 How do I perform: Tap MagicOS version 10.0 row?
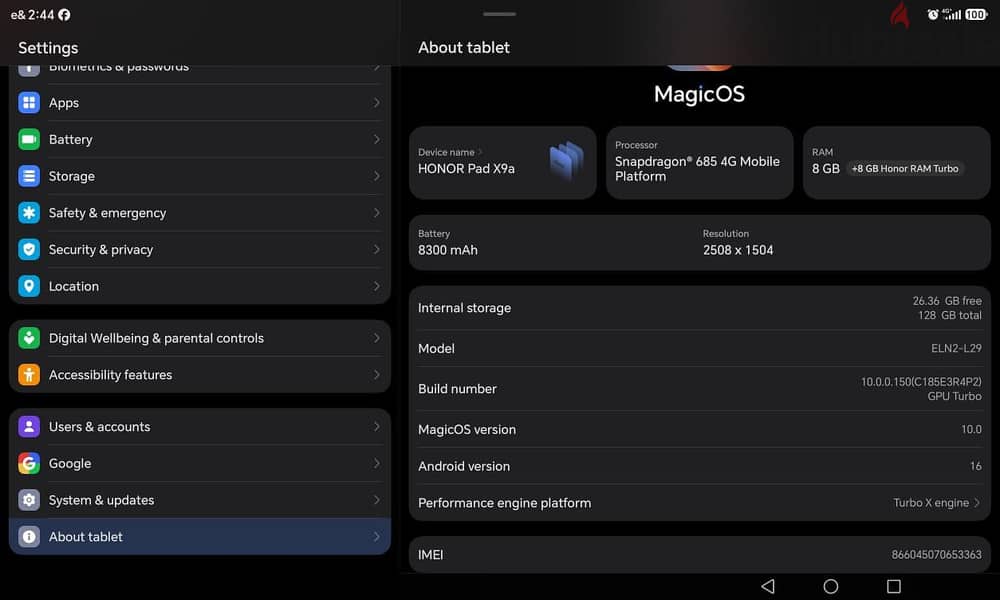pos(700,429)
